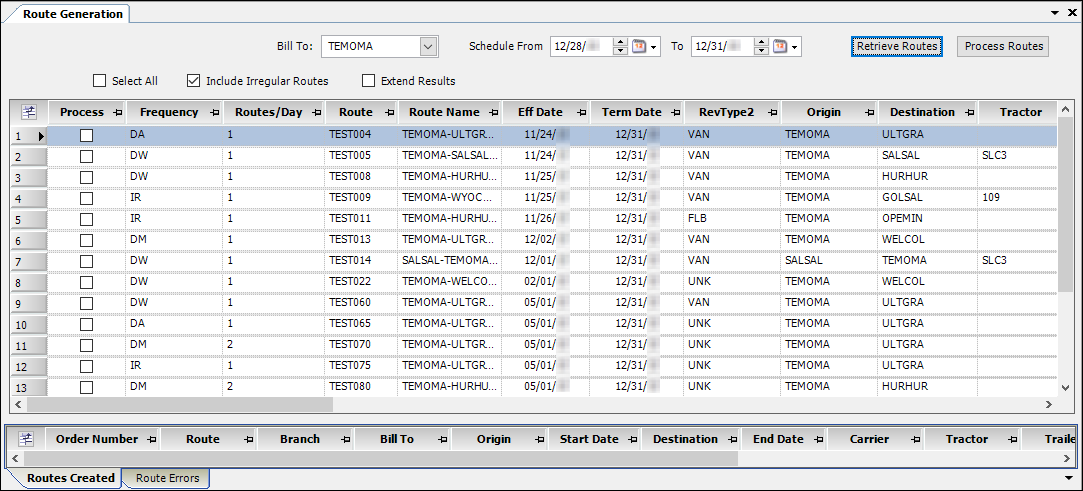Pin the Origin column in routes grid
The image size is (1083, 491).
tap(867, 112)
